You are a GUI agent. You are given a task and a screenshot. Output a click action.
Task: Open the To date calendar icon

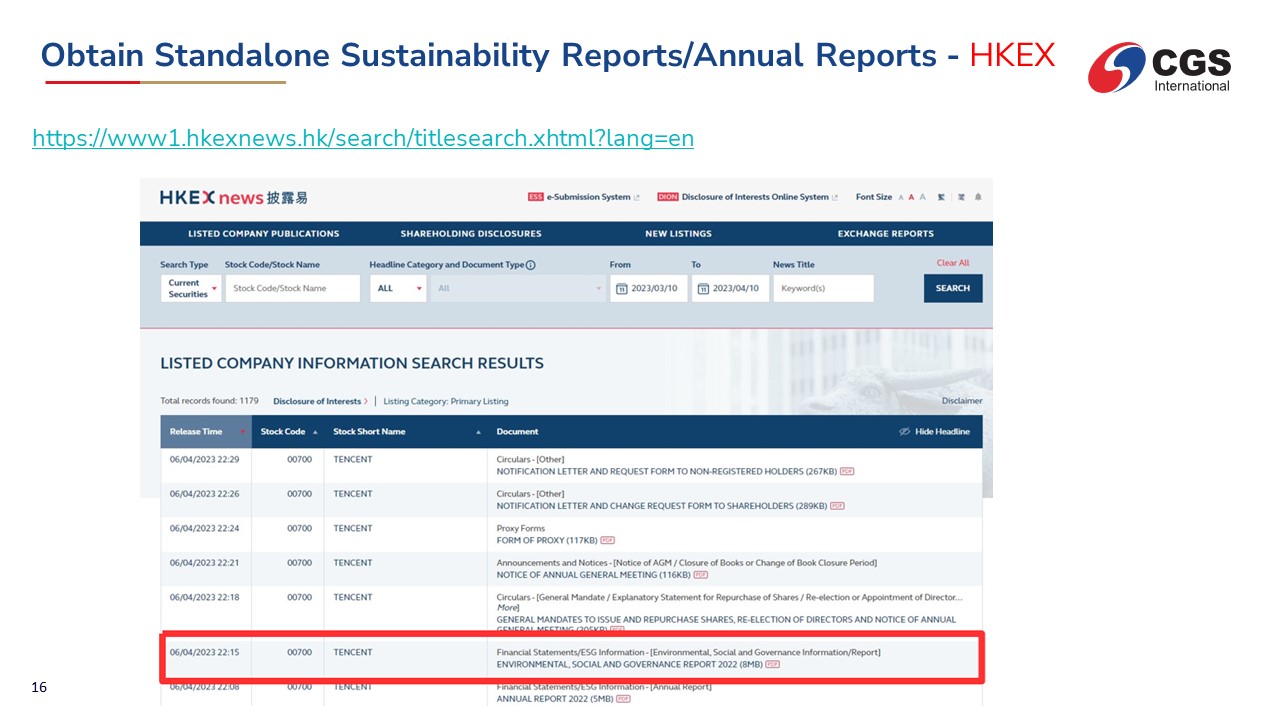(703, 289)
